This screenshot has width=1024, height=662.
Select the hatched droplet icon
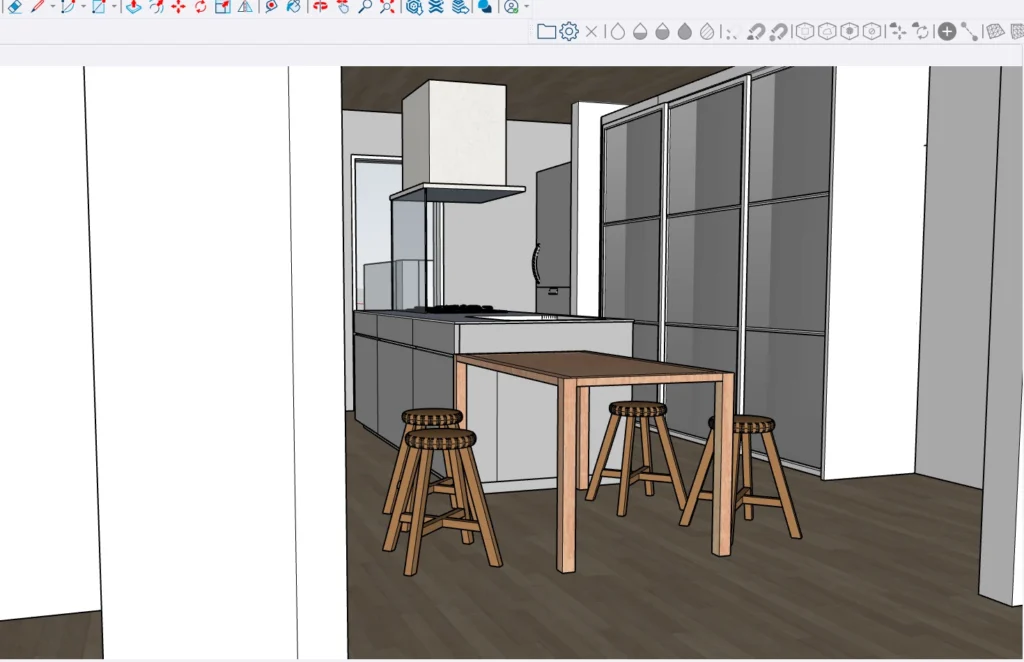click(707, 31)
